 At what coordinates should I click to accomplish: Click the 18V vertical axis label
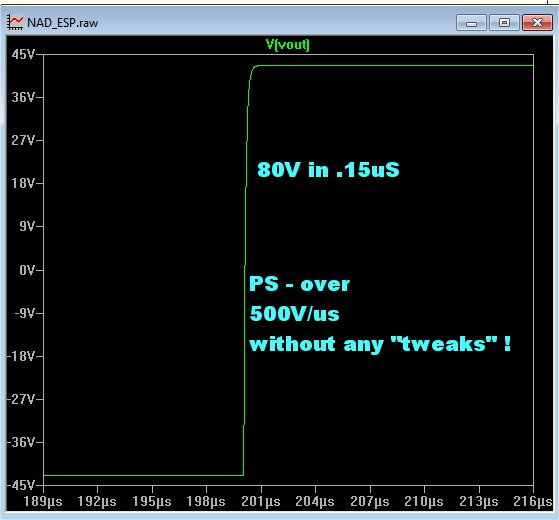pos(24,183)
